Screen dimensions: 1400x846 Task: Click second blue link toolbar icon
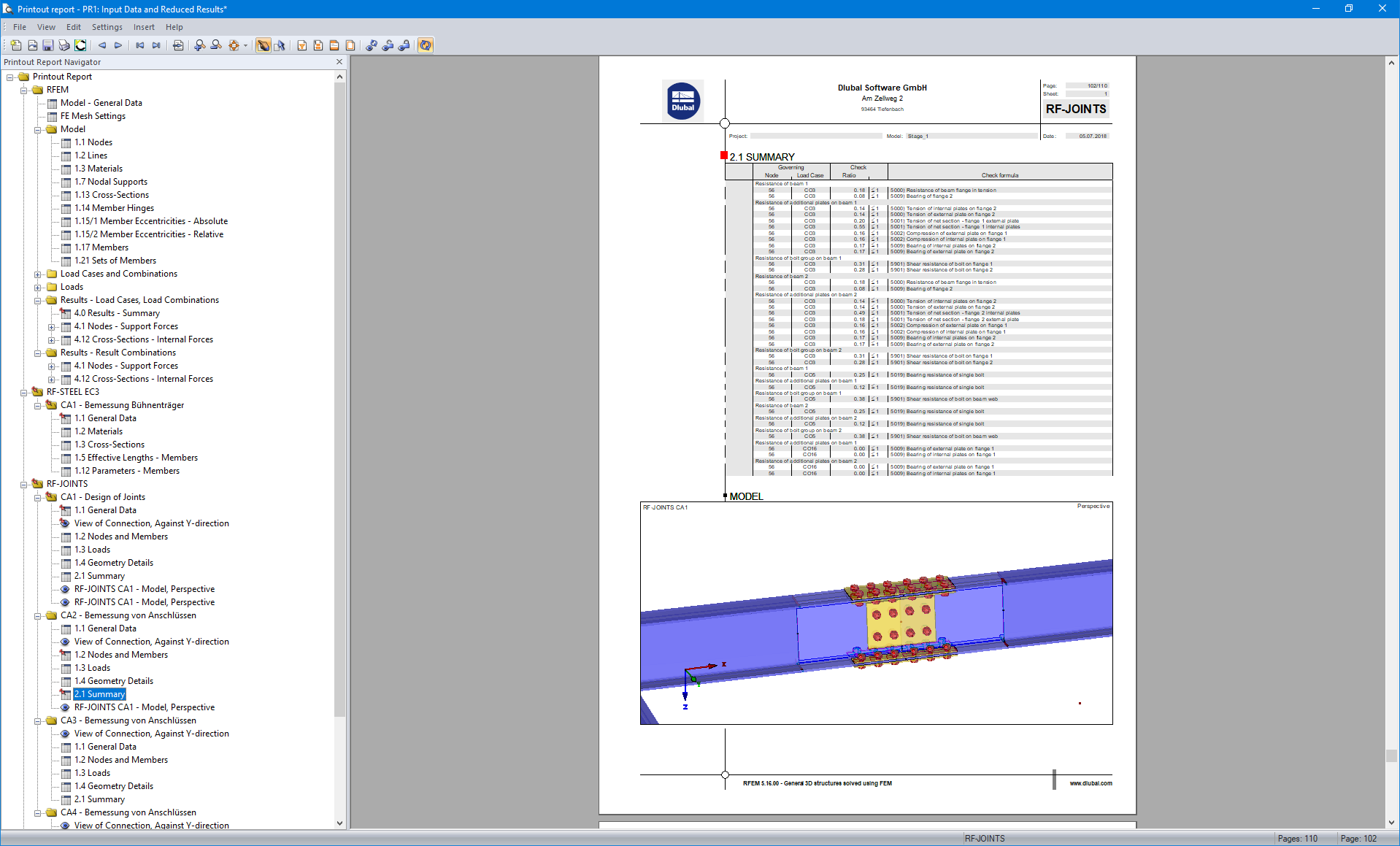(x=388, y=45)
